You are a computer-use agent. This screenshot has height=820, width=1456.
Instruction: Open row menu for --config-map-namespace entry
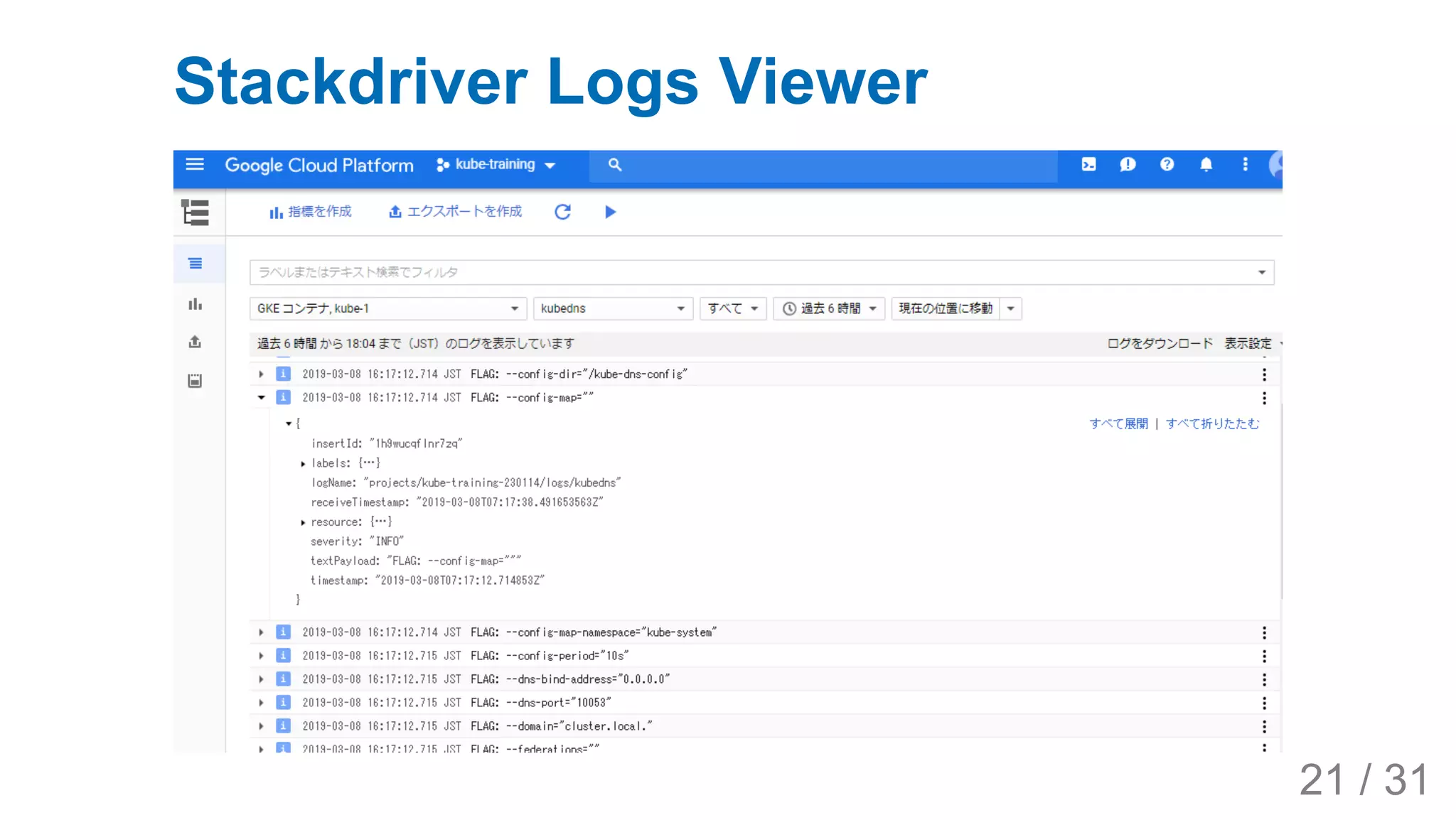1264,632
